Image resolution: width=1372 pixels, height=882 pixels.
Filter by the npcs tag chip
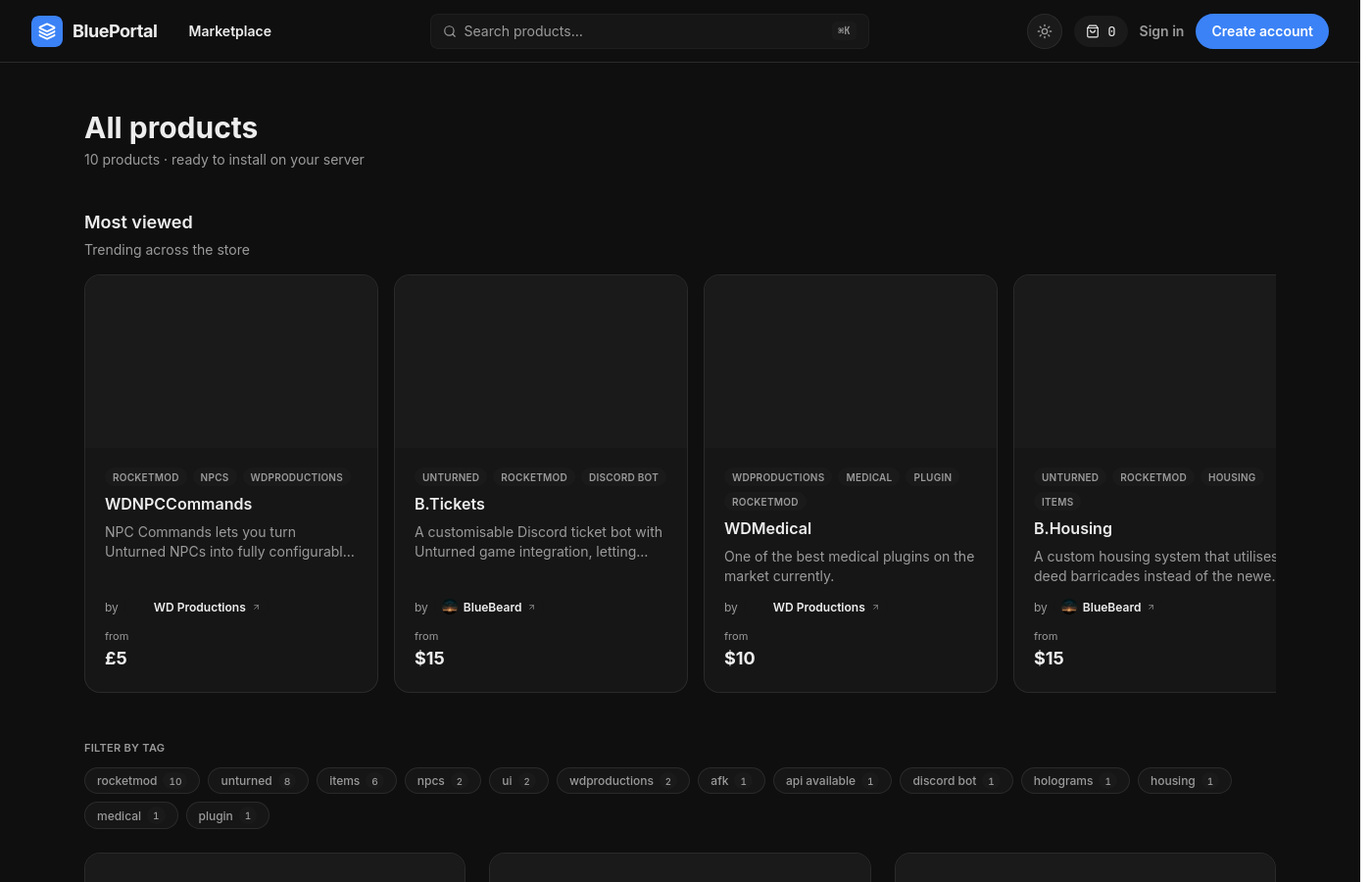[x=443, y=781]
